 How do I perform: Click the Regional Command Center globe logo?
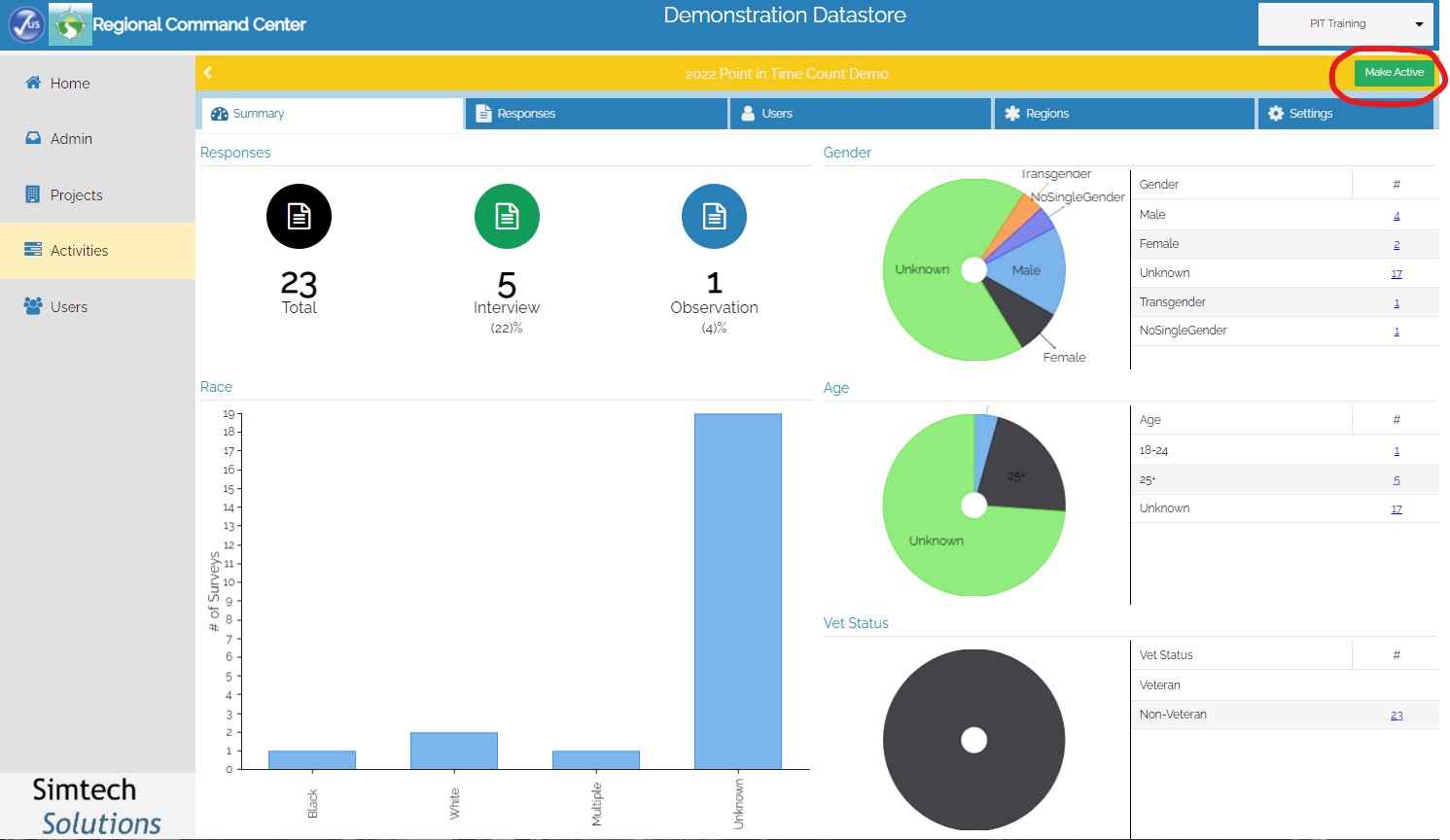pyautogui.click(x=70, y=24)
